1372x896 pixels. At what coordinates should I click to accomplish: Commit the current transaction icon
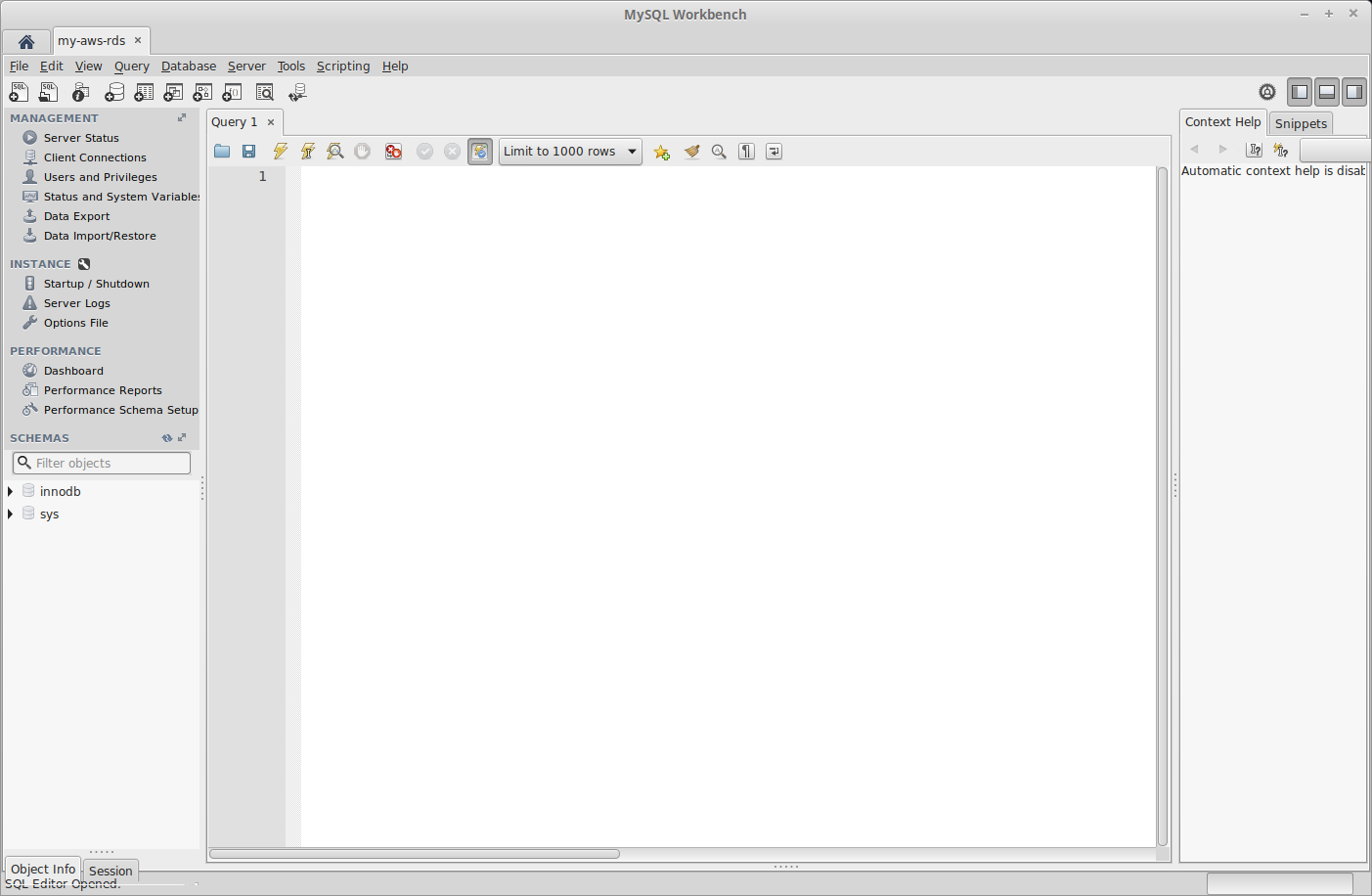[424, 152]
